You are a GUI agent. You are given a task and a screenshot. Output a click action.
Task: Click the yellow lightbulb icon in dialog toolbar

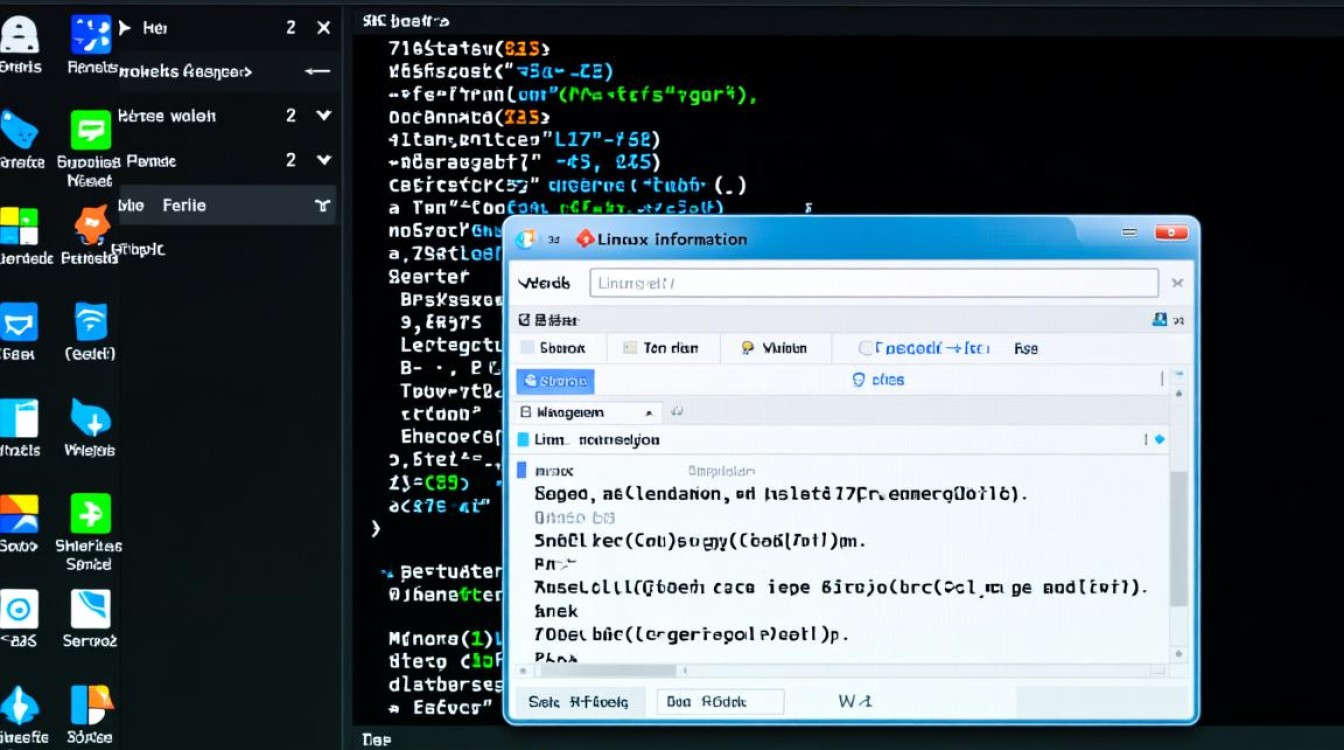(x=746, y=348)
